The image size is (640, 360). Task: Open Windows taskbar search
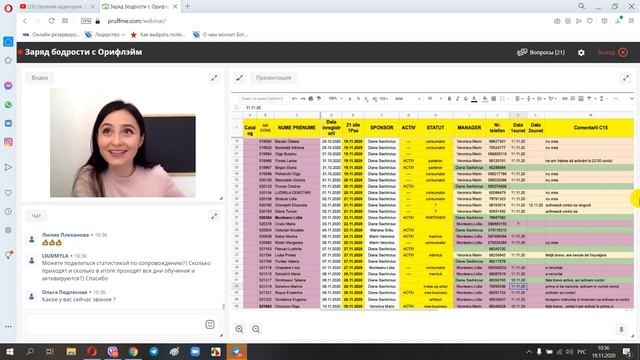30,351
